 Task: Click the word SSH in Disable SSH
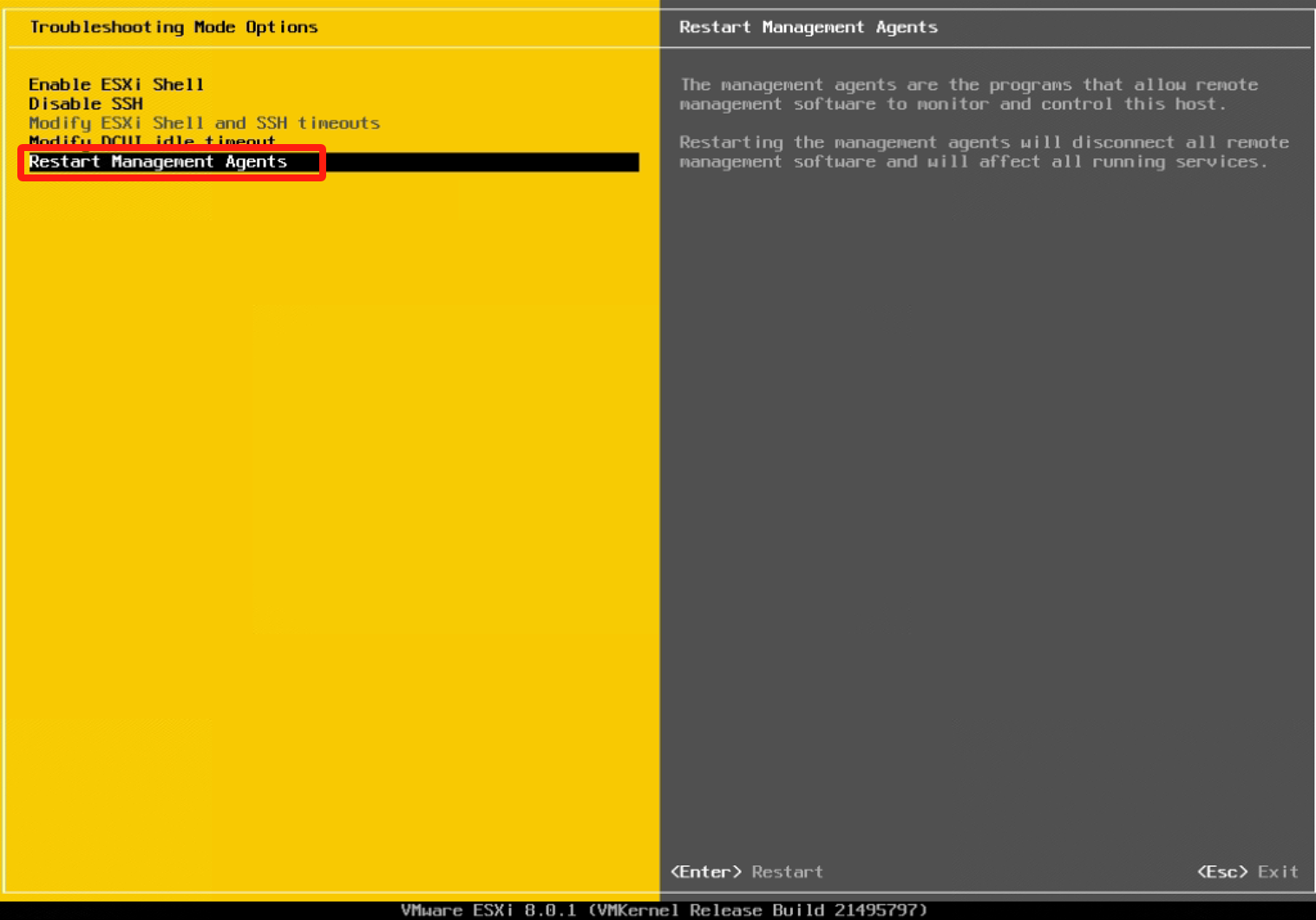tap(127, 103)
